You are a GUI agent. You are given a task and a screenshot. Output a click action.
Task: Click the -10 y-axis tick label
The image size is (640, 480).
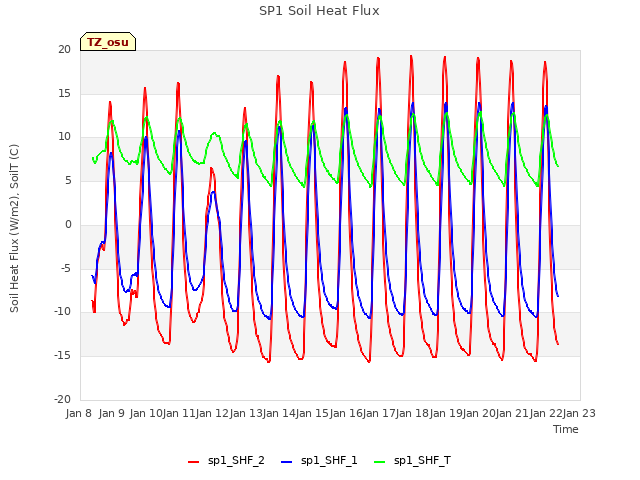(x=62, y=312)
